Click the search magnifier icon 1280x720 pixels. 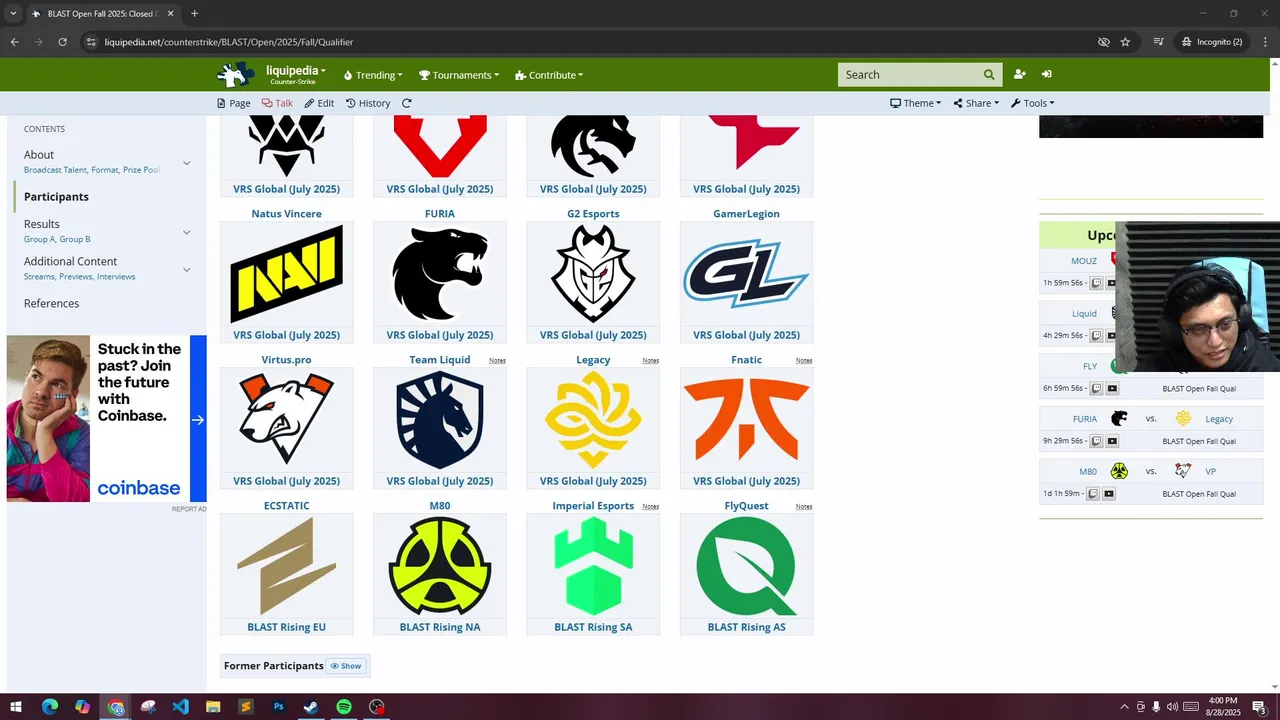pos(989,74)
